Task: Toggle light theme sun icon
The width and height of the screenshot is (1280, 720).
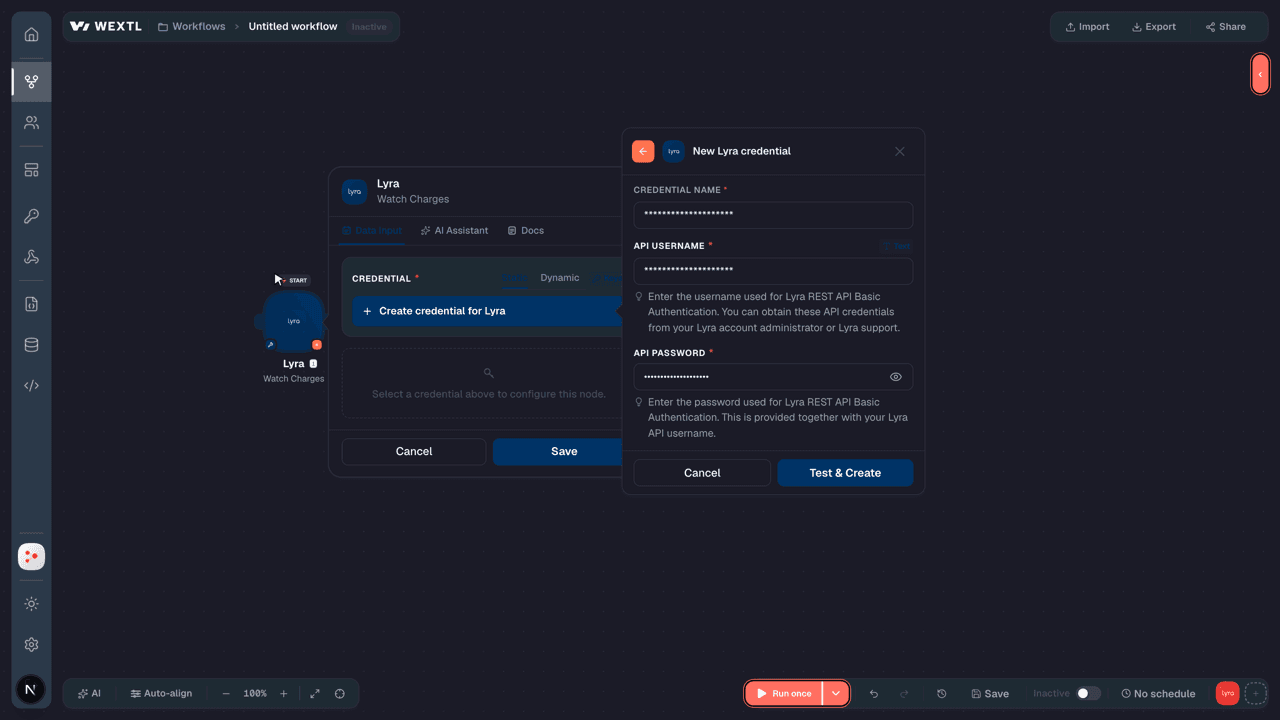Action: [x=31, y=604]
